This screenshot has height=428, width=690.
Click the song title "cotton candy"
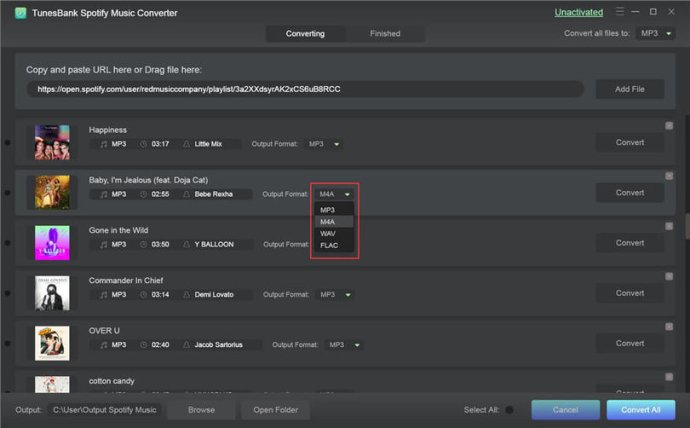[x=112, y=381]
